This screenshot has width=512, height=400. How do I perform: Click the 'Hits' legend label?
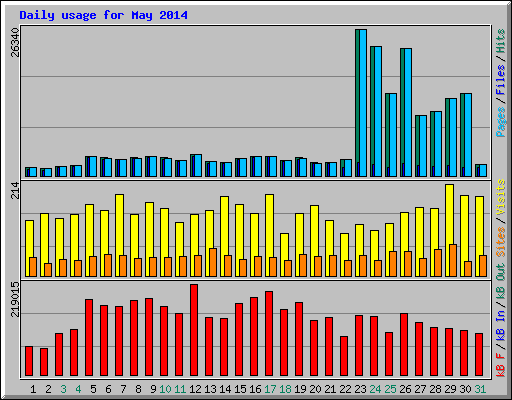pyautogui.click(x=501, y=41)
